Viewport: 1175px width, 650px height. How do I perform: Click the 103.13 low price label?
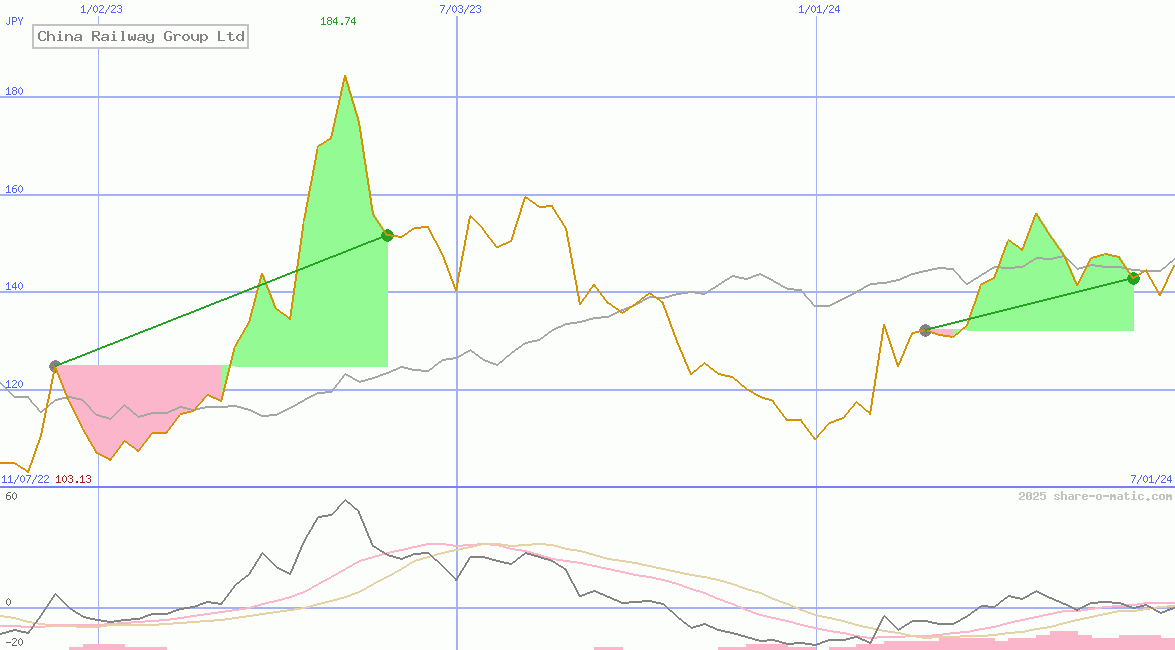(x=73, y=479)
